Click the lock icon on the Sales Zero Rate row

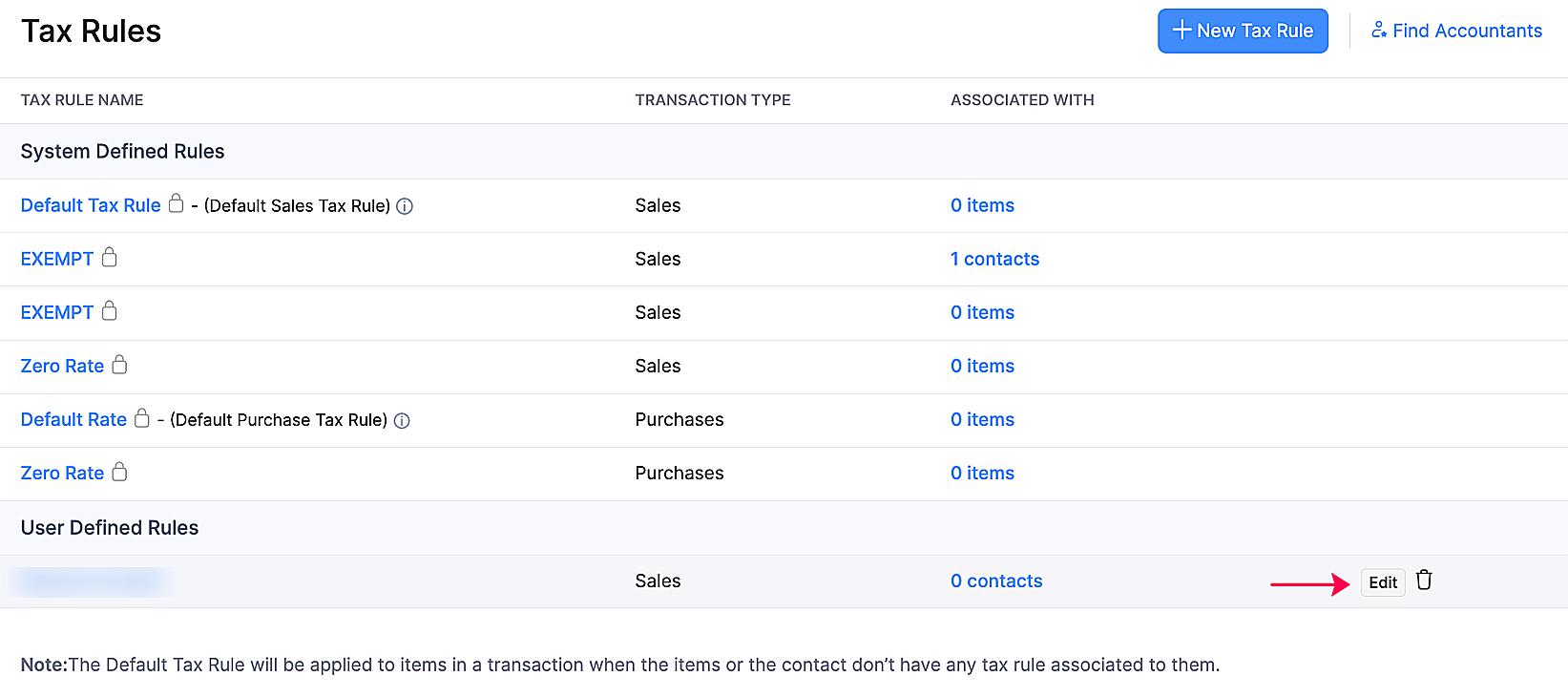tap(119, 365)
